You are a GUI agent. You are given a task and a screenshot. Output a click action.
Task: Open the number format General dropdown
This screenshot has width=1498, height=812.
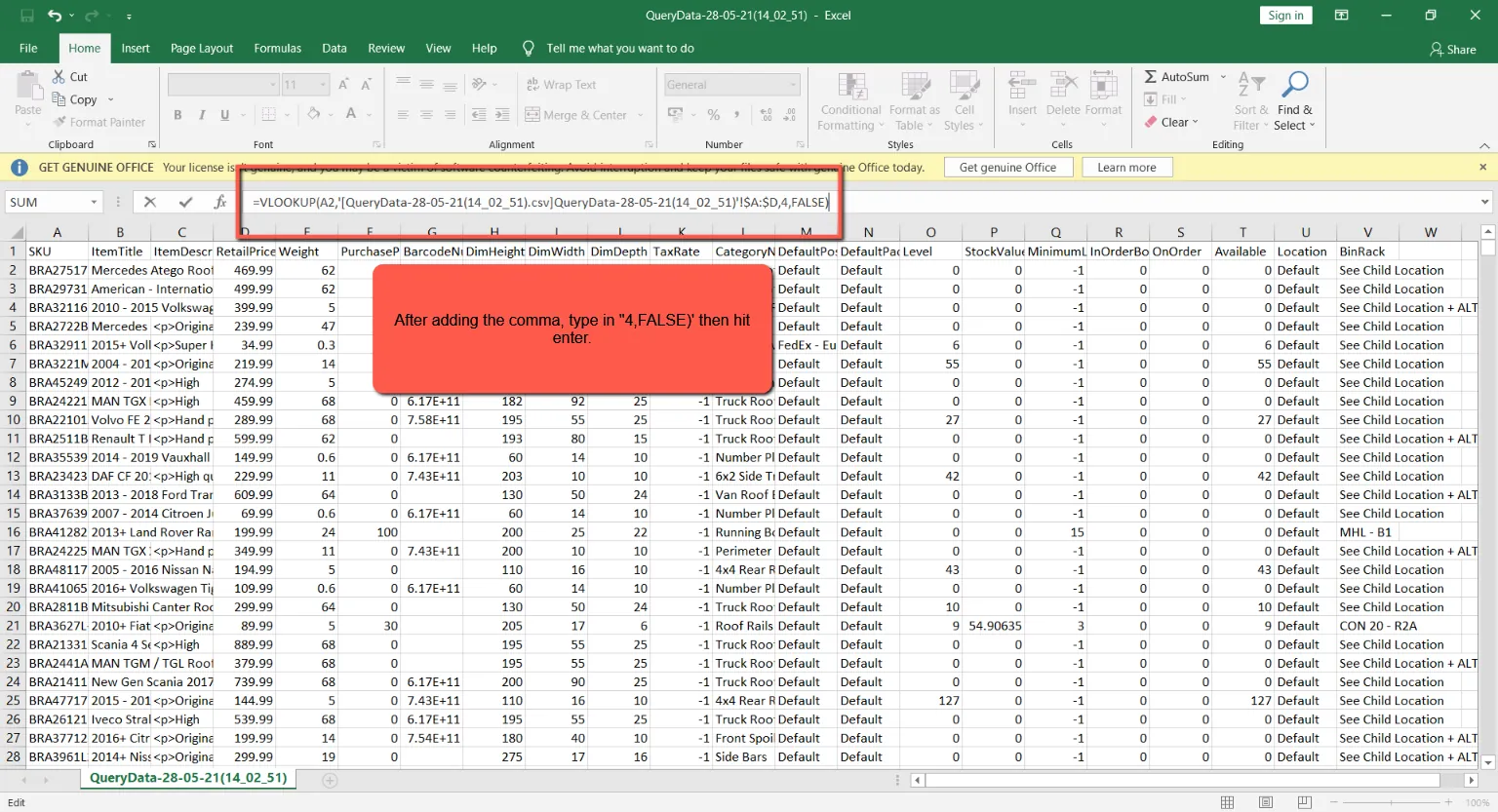point(793,85)
